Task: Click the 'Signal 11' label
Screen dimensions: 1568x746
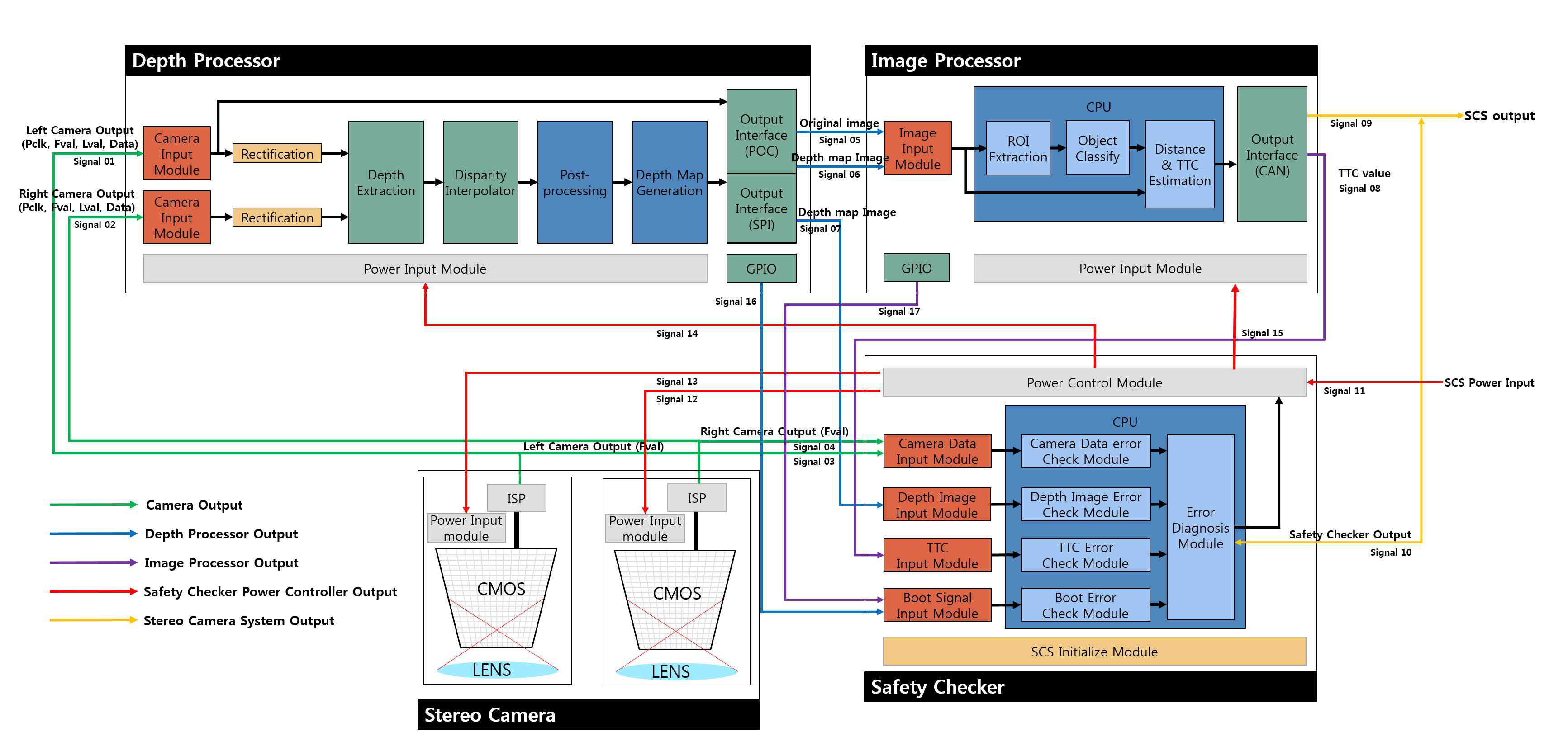Action: click(1345, 391)
